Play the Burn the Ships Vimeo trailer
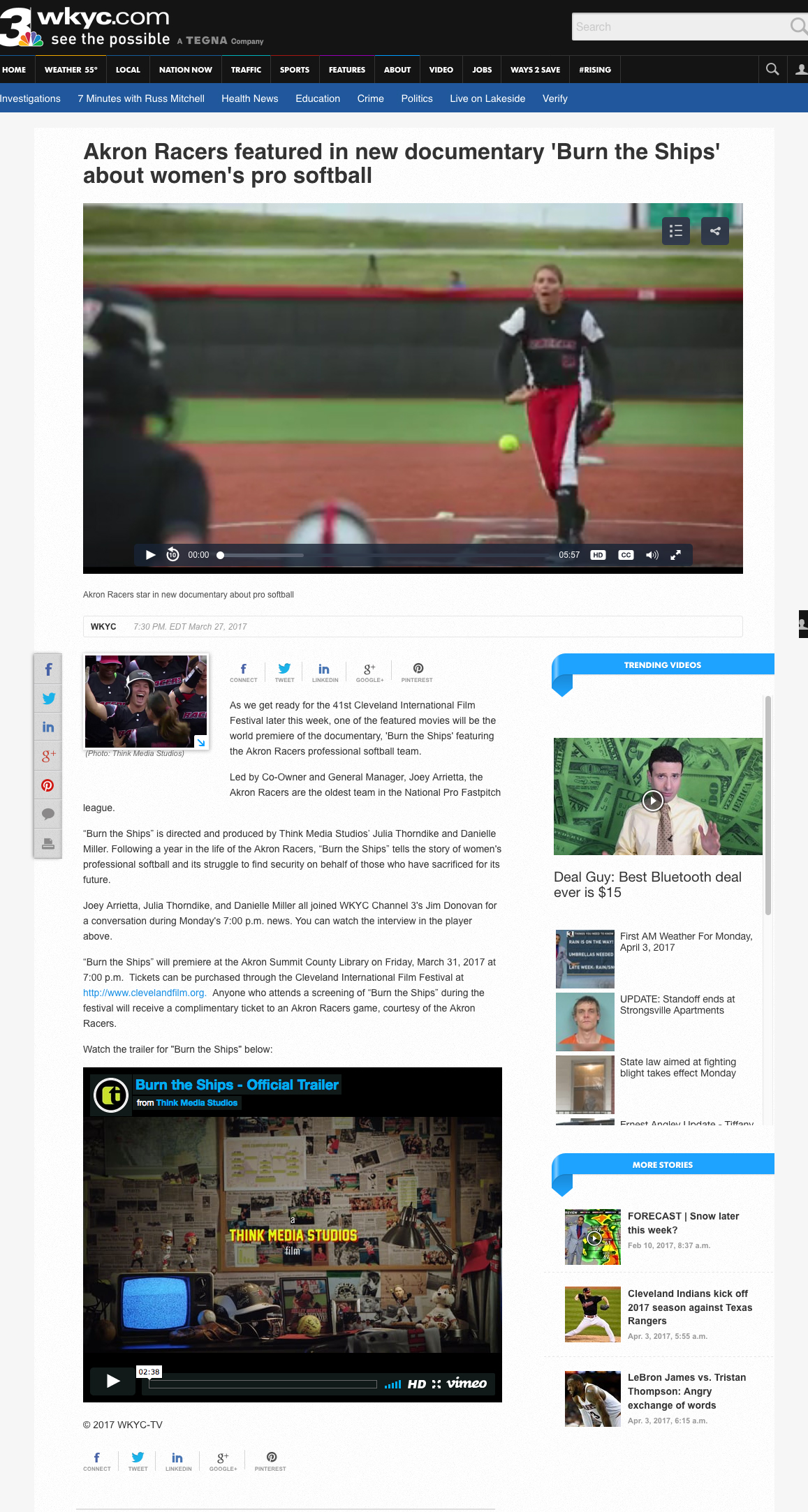Image resolution: width=808 pixels, height=1512 pixels. point(113,1381)
